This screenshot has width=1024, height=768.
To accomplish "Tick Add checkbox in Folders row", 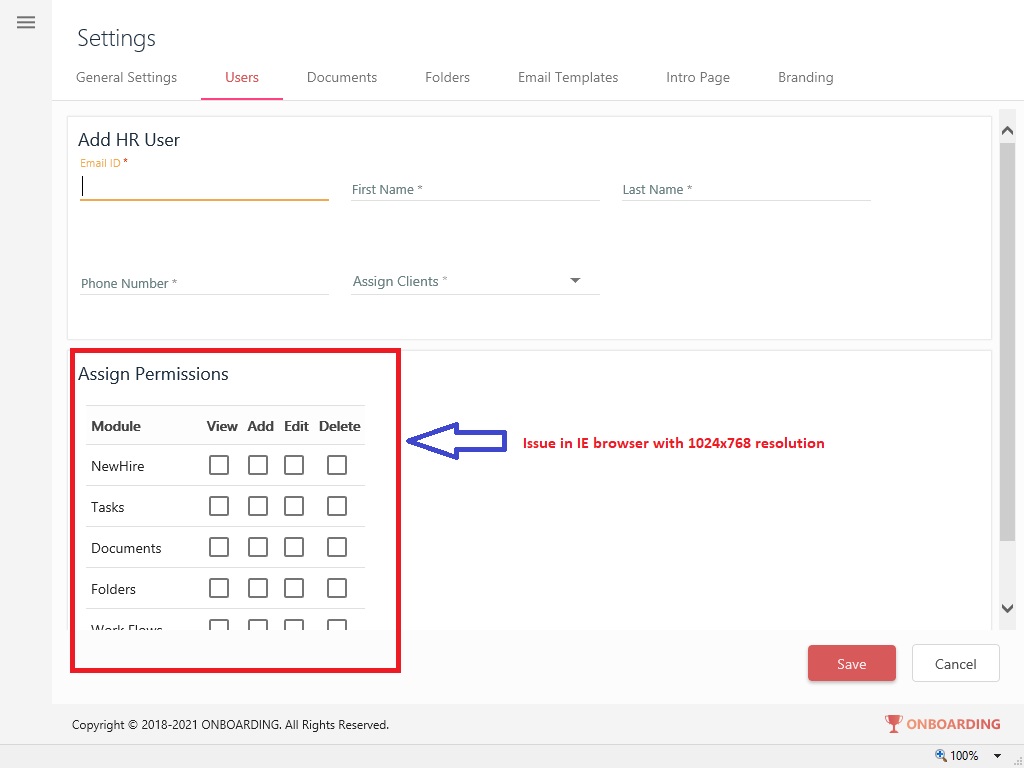I will 258,588.
